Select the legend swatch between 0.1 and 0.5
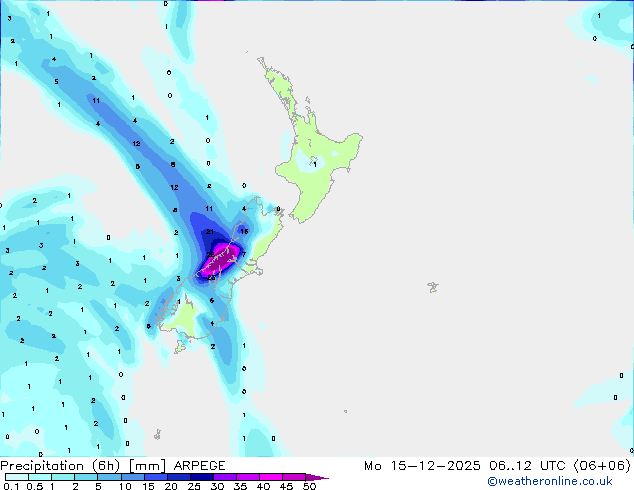 click(17, 477)
